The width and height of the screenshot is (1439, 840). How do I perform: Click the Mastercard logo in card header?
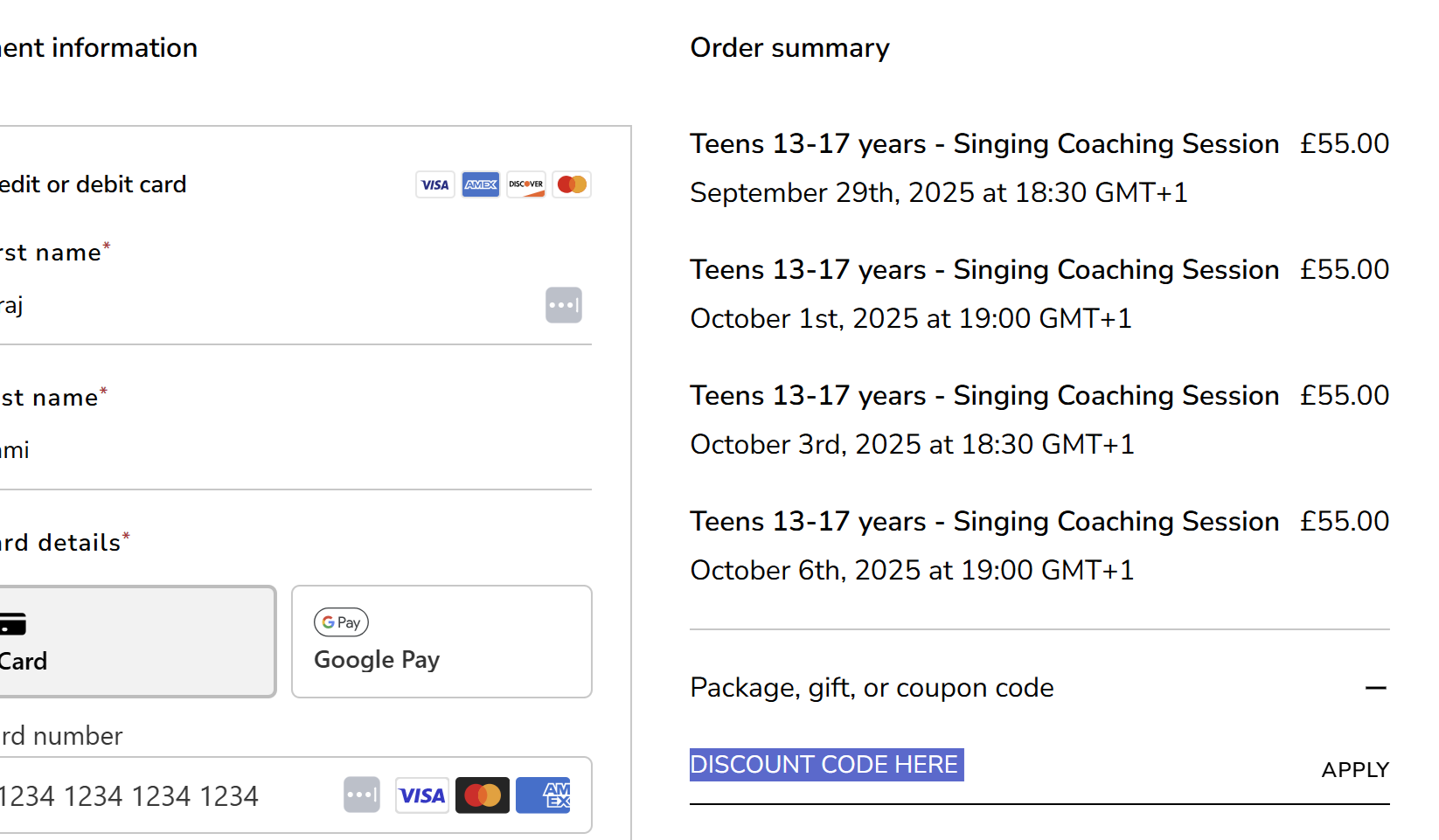(572, 184)
